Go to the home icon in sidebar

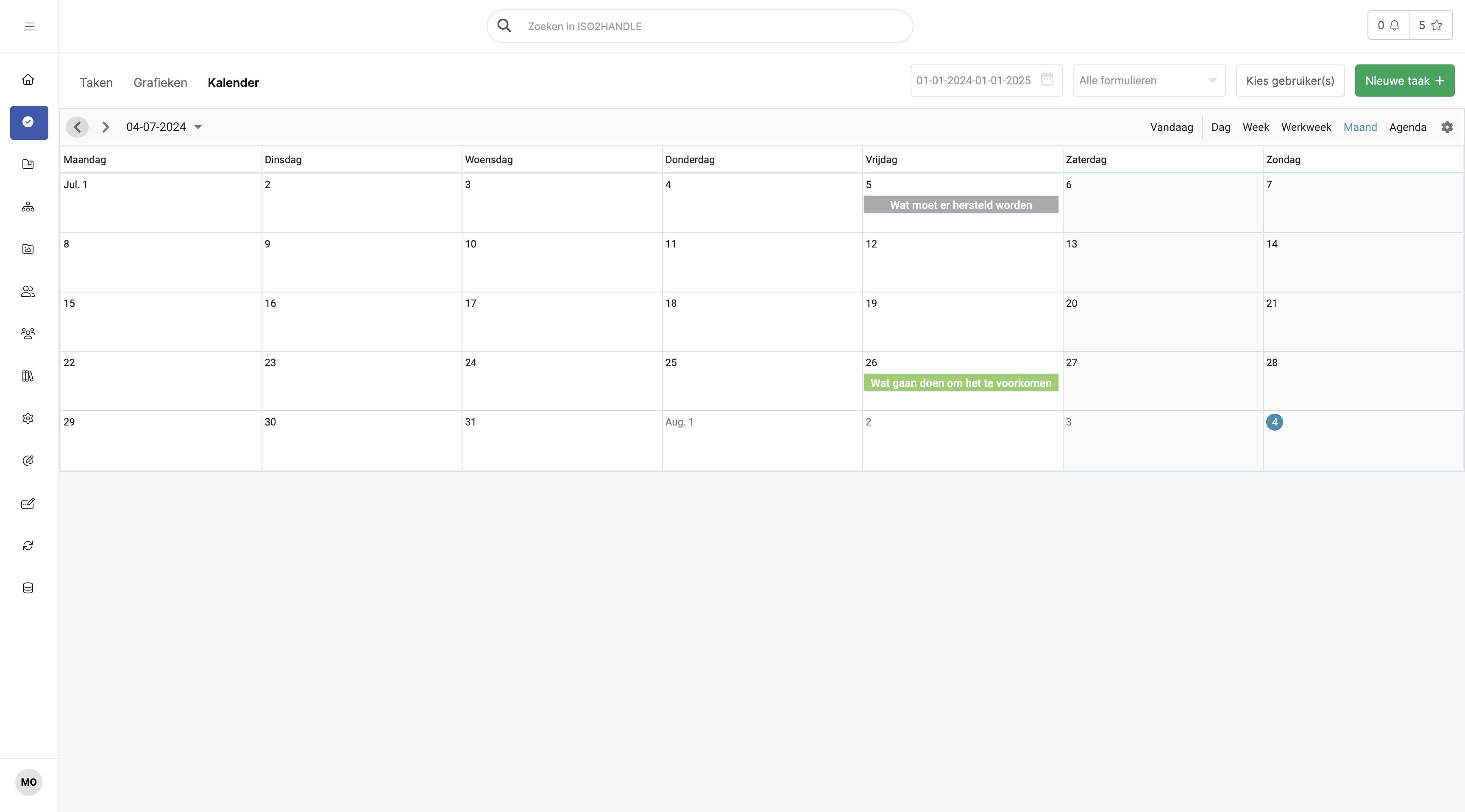coord(28,80)
